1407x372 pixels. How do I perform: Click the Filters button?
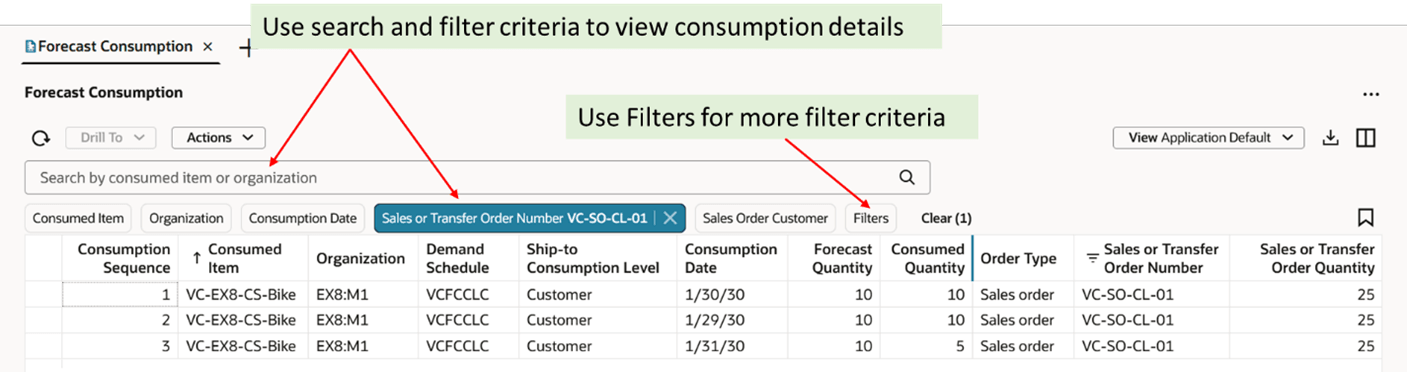point(871,218)
